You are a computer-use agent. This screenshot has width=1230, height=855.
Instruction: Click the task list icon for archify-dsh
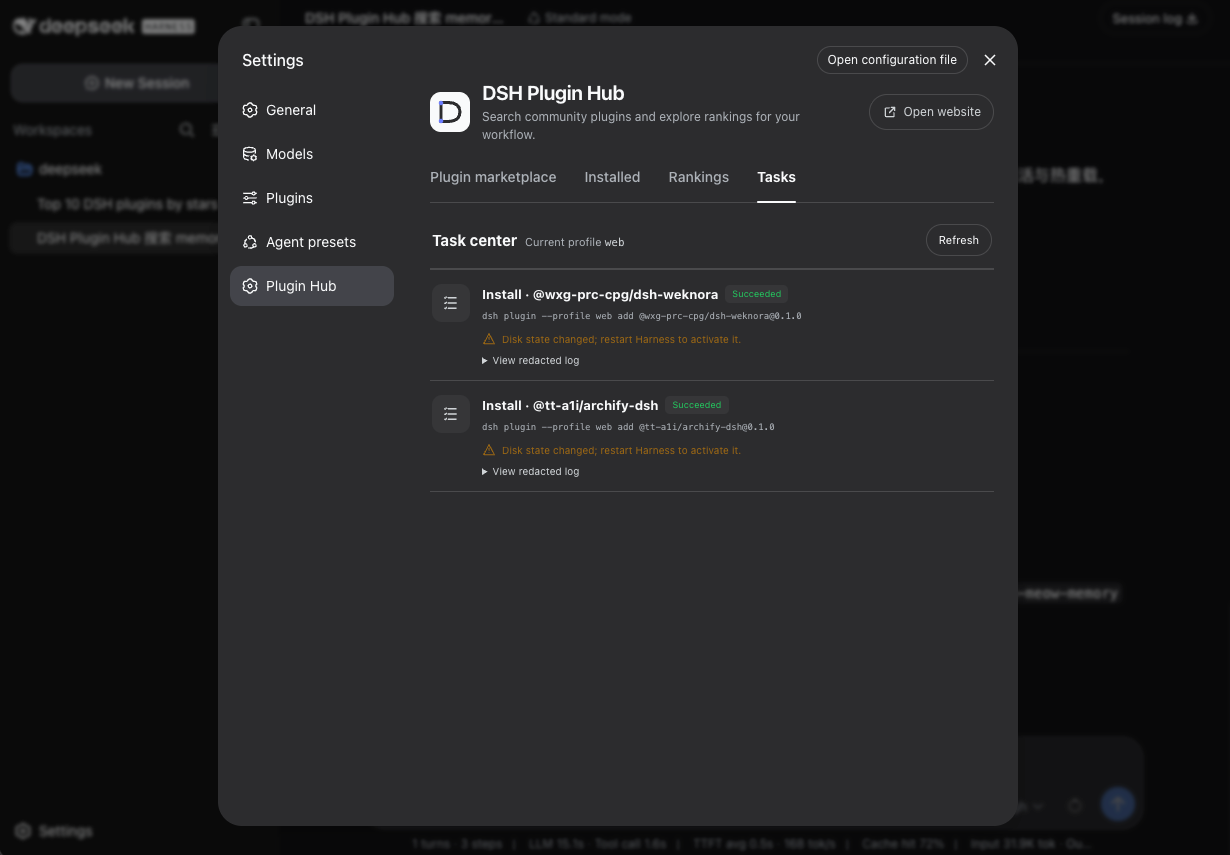click(x=451, y=414)
